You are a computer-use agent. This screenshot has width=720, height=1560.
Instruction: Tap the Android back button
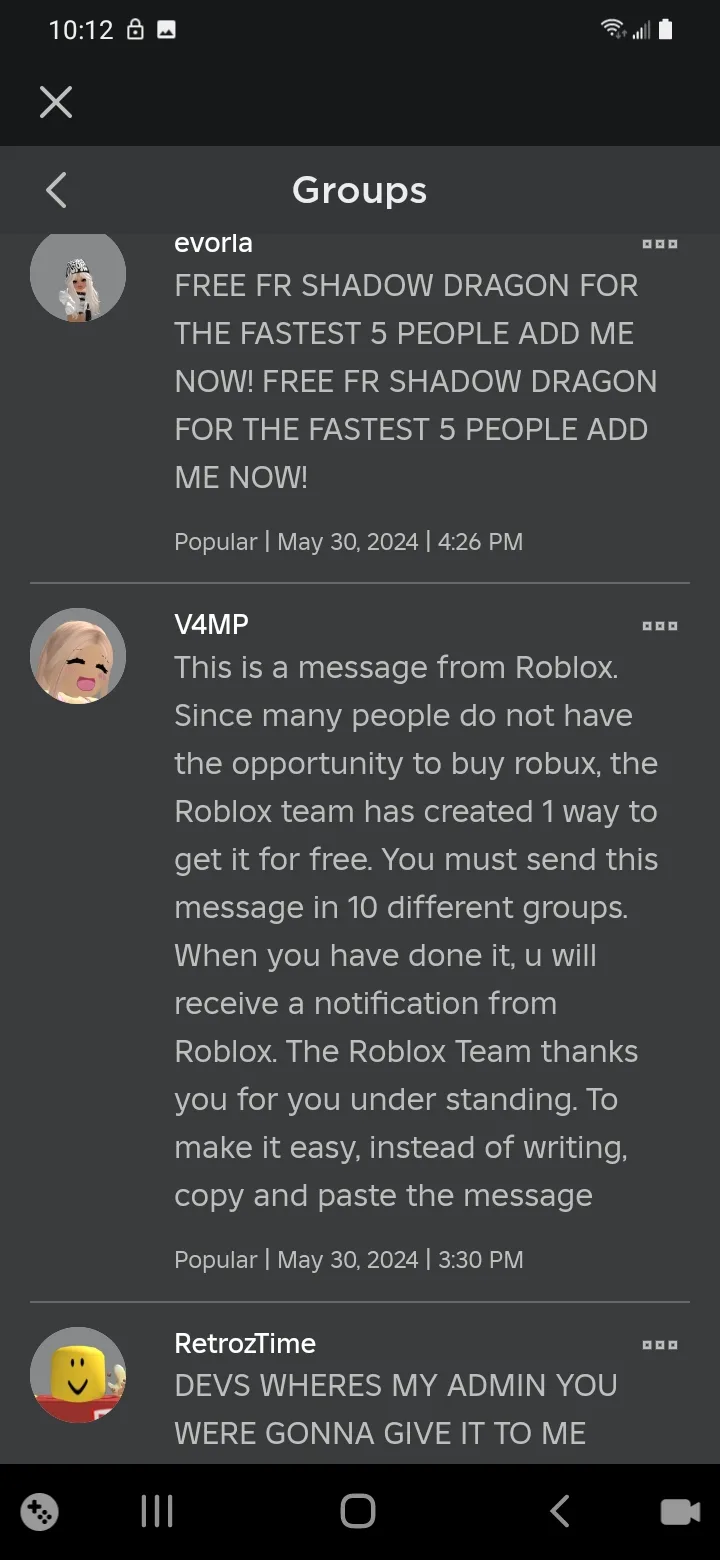tap(560, 1511)
